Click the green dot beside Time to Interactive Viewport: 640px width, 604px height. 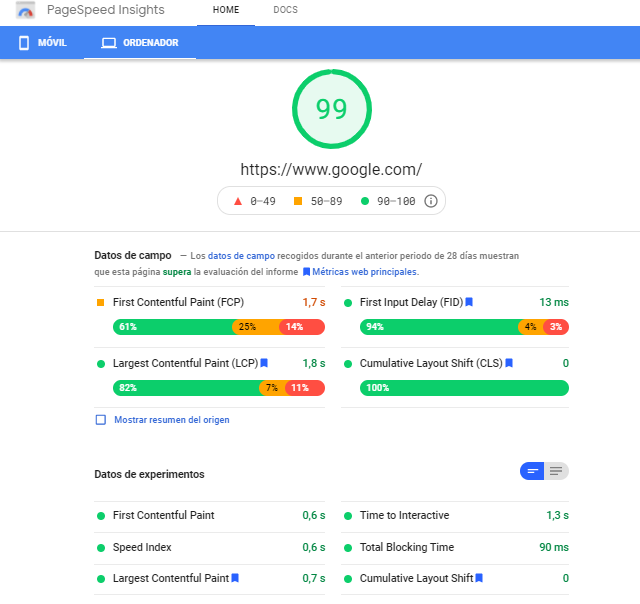(348, 516)
